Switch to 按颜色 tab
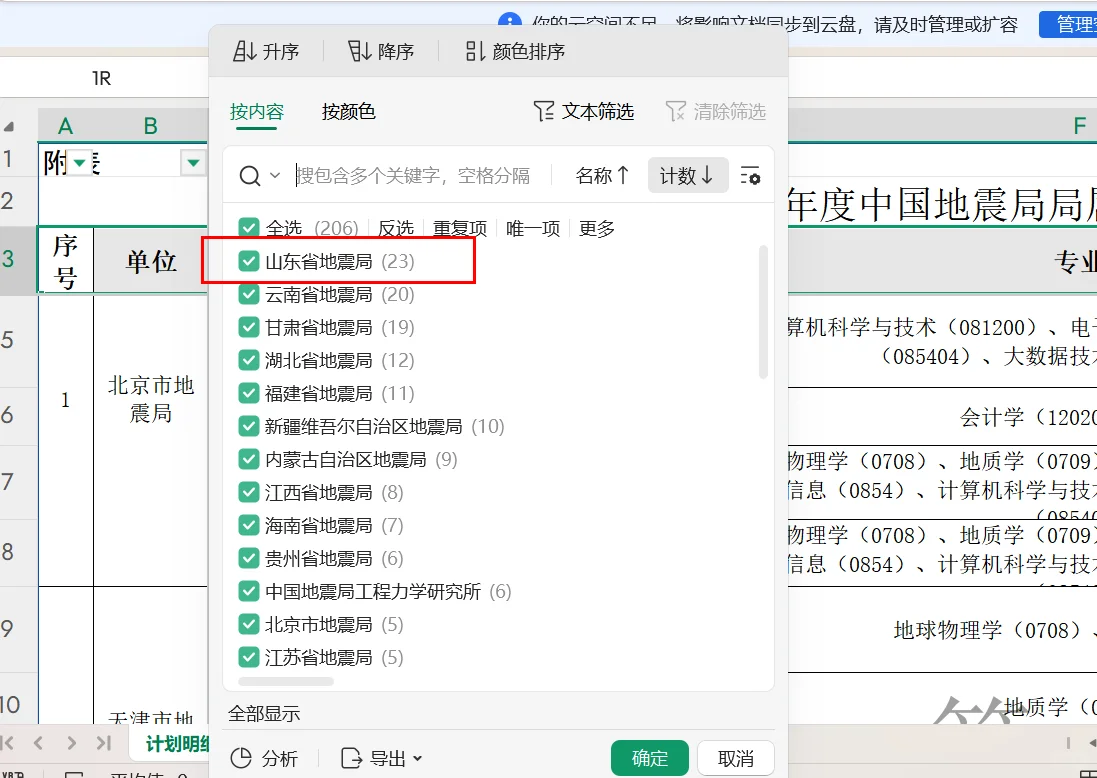1097x778 pixels. coord(348,111)
